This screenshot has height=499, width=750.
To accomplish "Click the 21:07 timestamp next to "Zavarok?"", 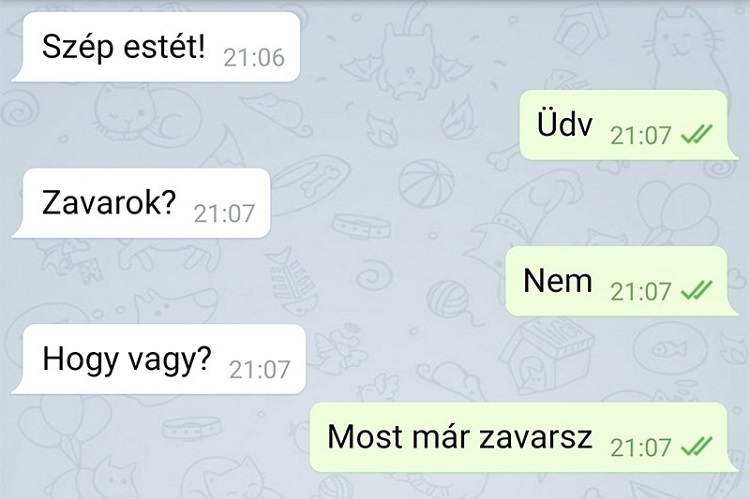I will point(224,214).
